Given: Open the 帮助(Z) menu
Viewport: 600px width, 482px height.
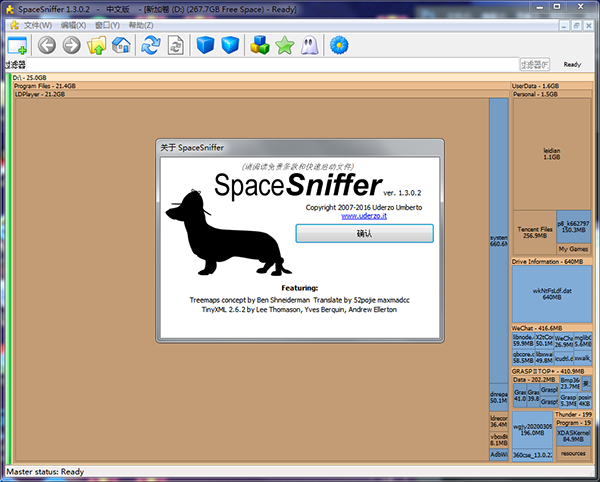Looking at the screenshot, I should [x=141, y=25].
